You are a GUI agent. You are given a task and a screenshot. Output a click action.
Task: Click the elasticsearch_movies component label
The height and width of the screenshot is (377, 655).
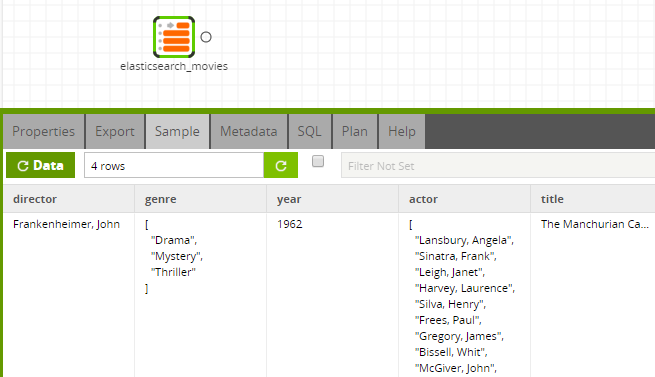pyautogui.click(x=174, y=66)
